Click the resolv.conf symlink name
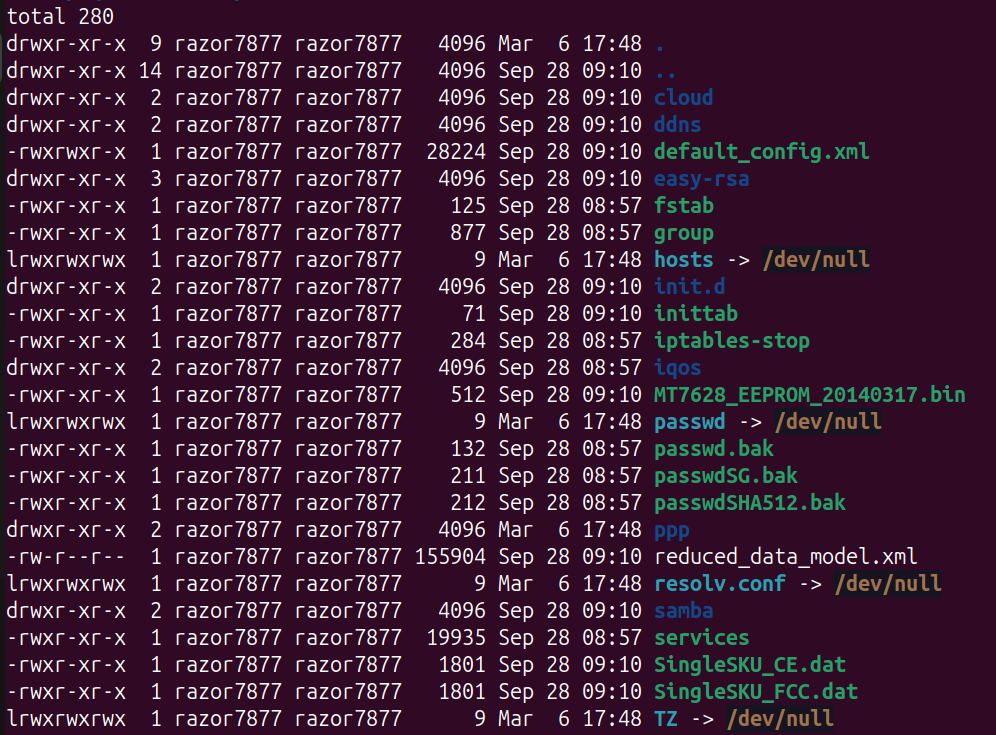 coord(719,584)
